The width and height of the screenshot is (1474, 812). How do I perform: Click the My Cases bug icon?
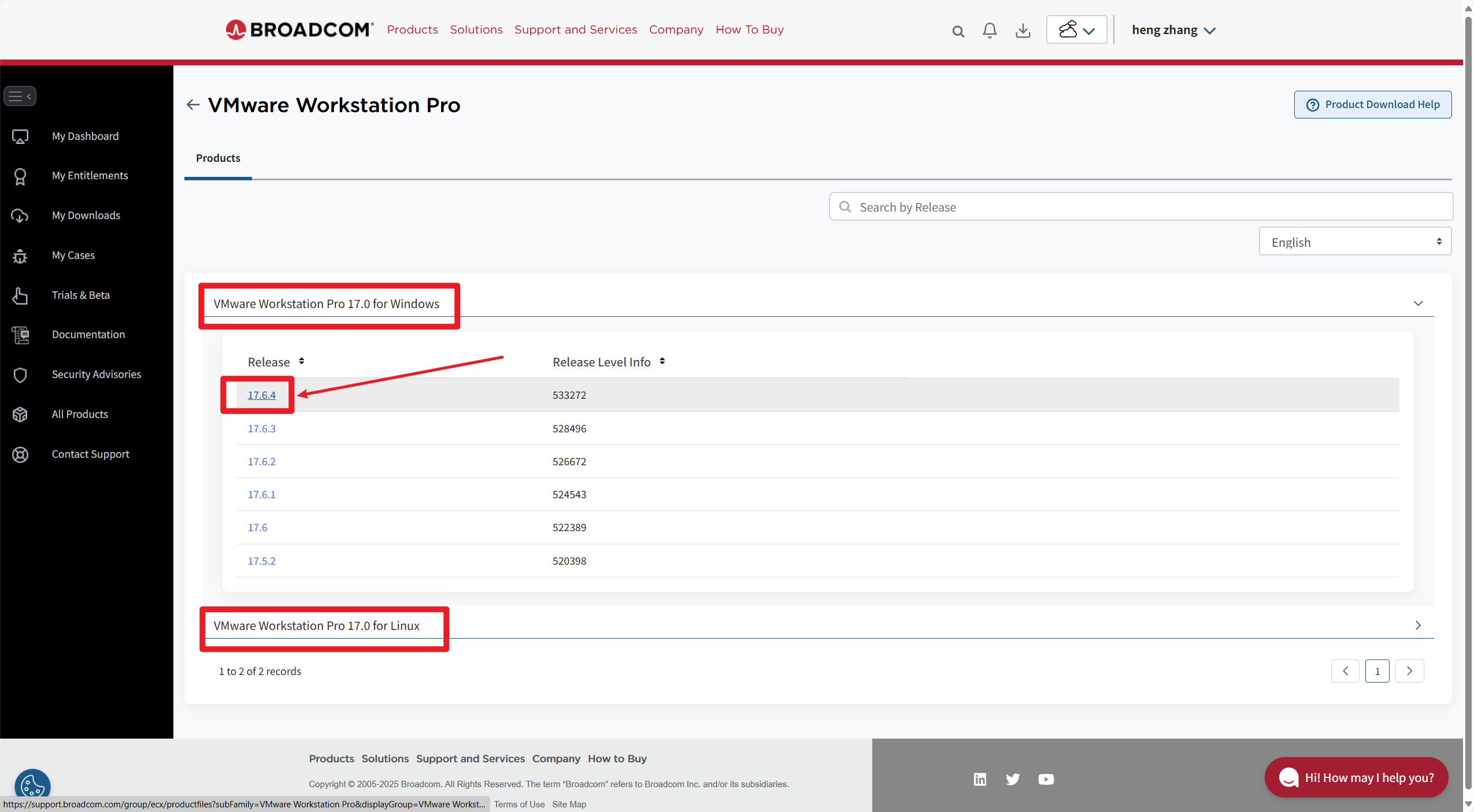coord(20,255)
